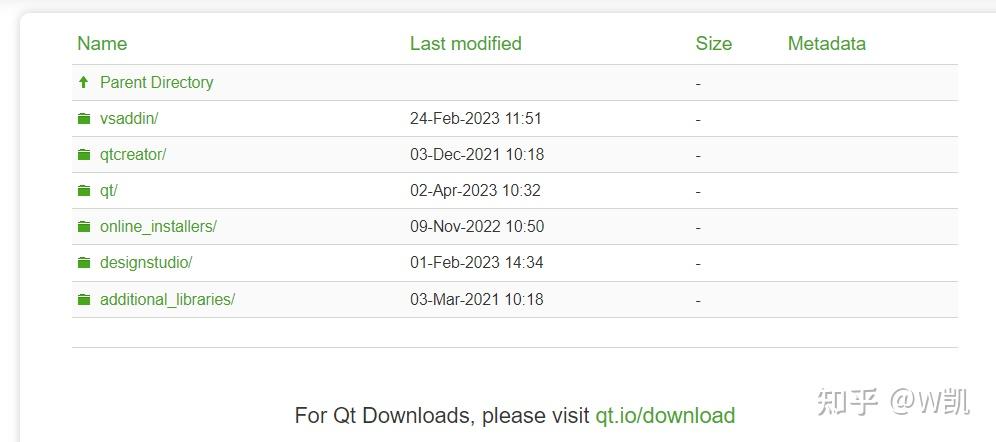Click the folder icon beside vsaddin/

pos(84,118)
